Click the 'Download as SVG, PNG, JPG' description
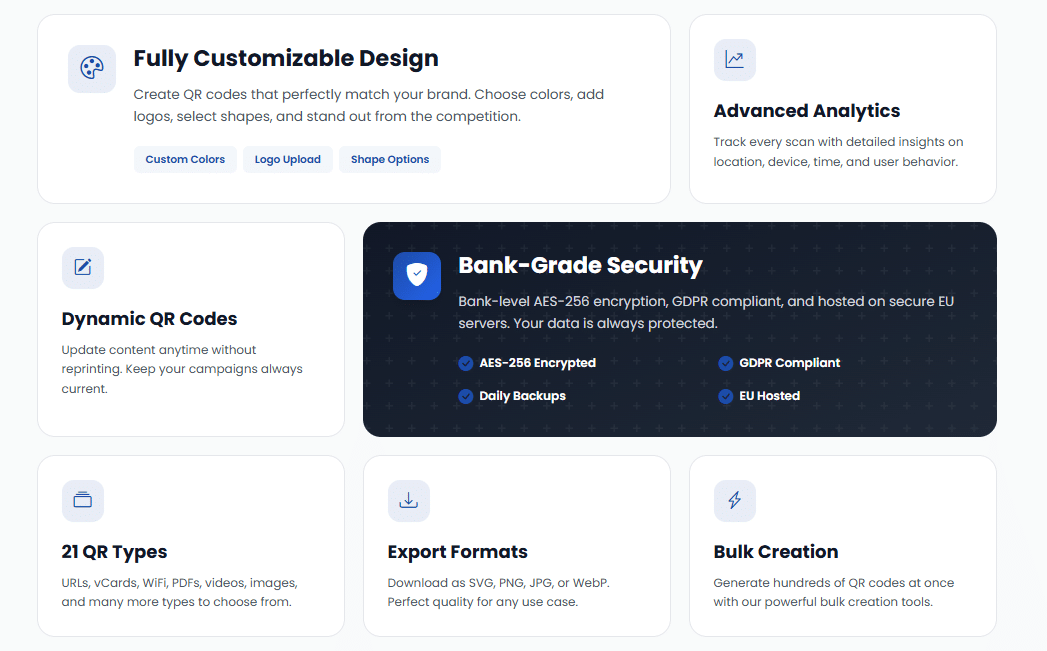The height and width of the screenshot is (651, 1047). click(498, 592)
